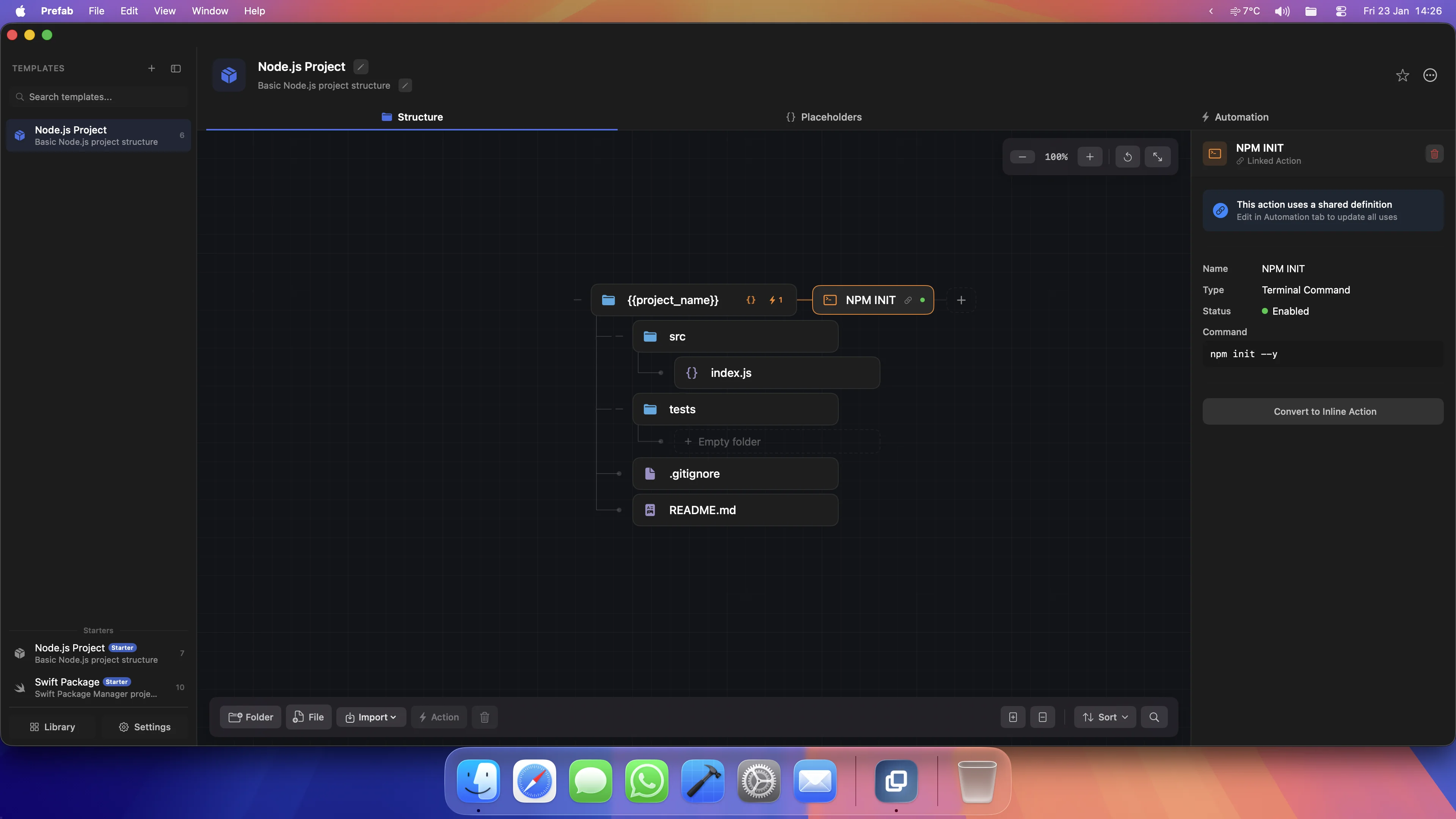Favorite the template using the star icon
The height and width of the screenshot is (819, 1456).
1402,75
